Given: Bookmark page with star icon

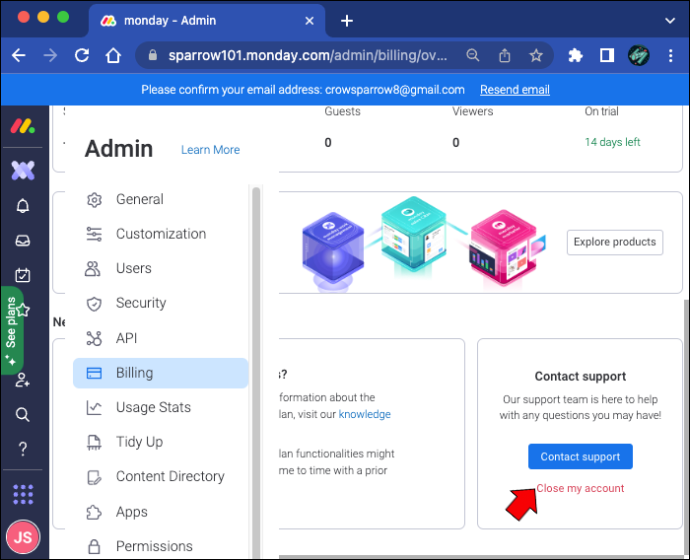Looking at the screenshot, I should 536,55.
